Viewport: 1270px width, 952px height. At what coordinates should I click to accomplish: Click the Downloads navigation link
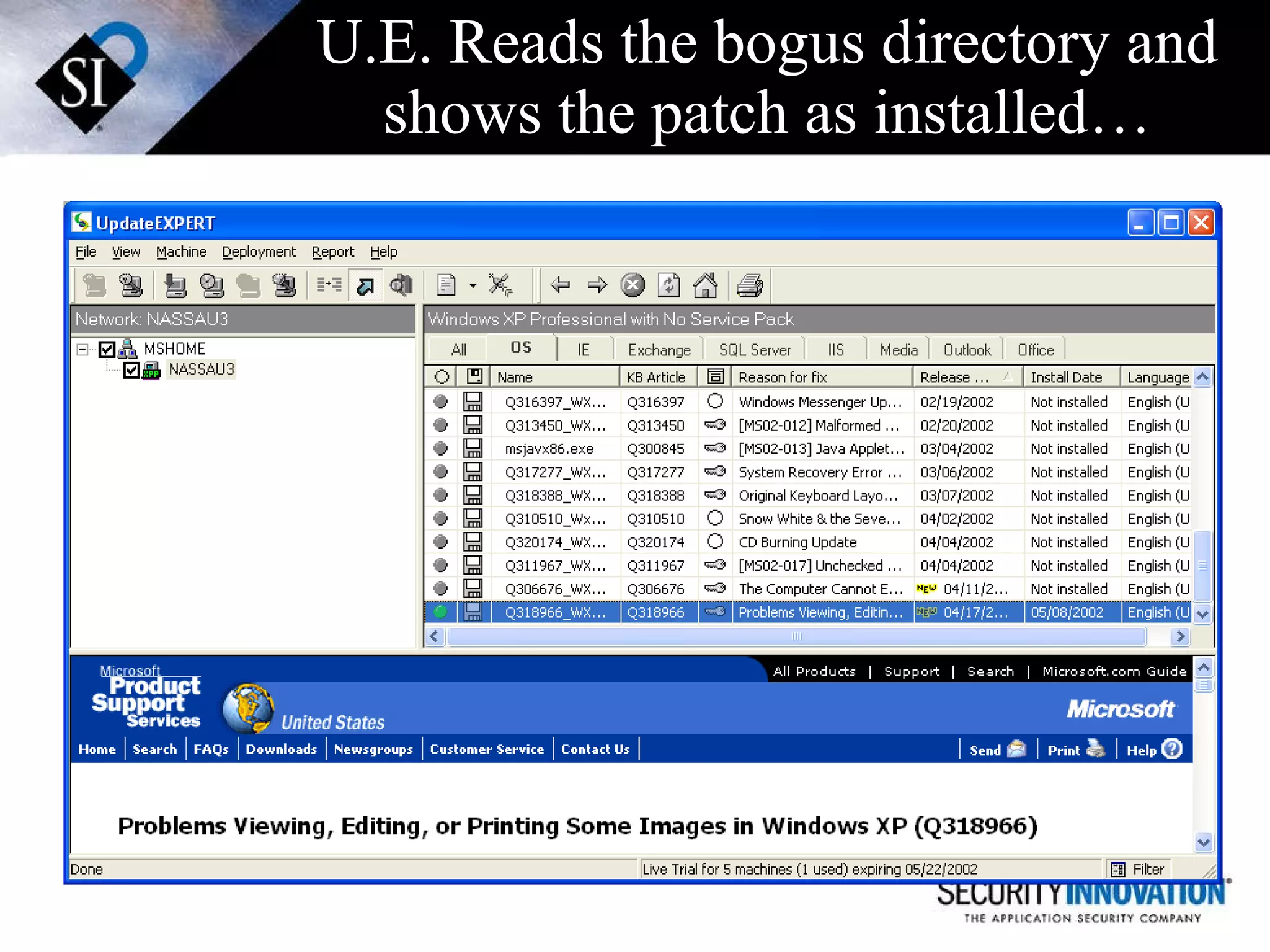(281, 749)
